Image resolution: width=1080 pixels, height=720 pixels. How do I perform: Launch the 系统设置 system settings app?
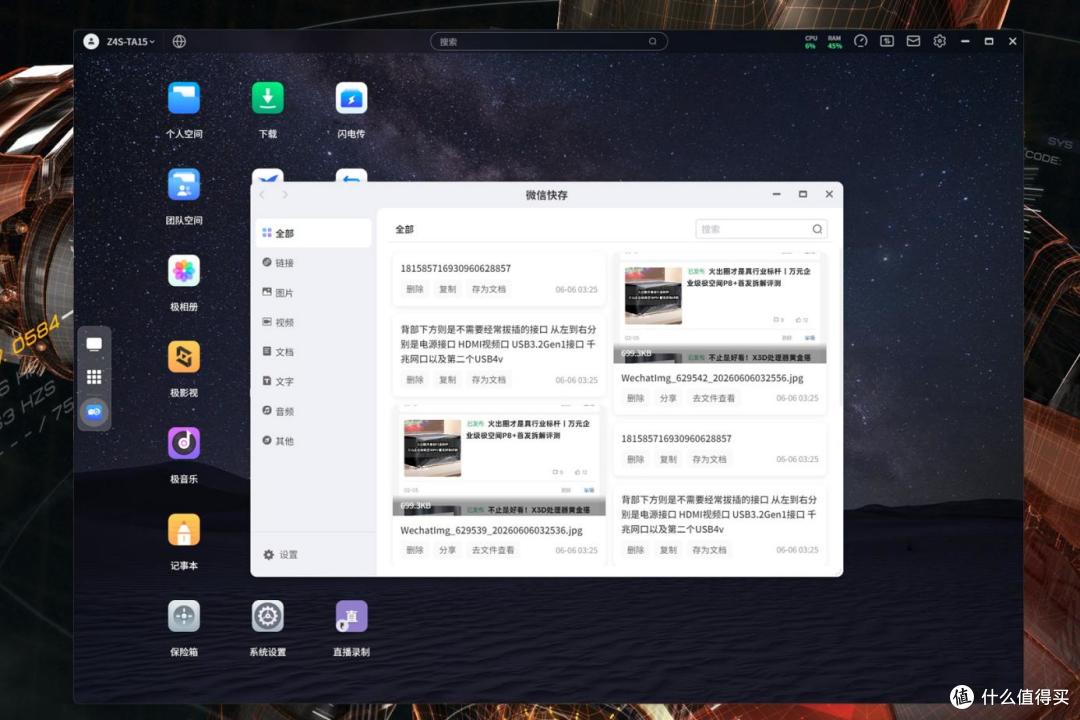(267, 616)
